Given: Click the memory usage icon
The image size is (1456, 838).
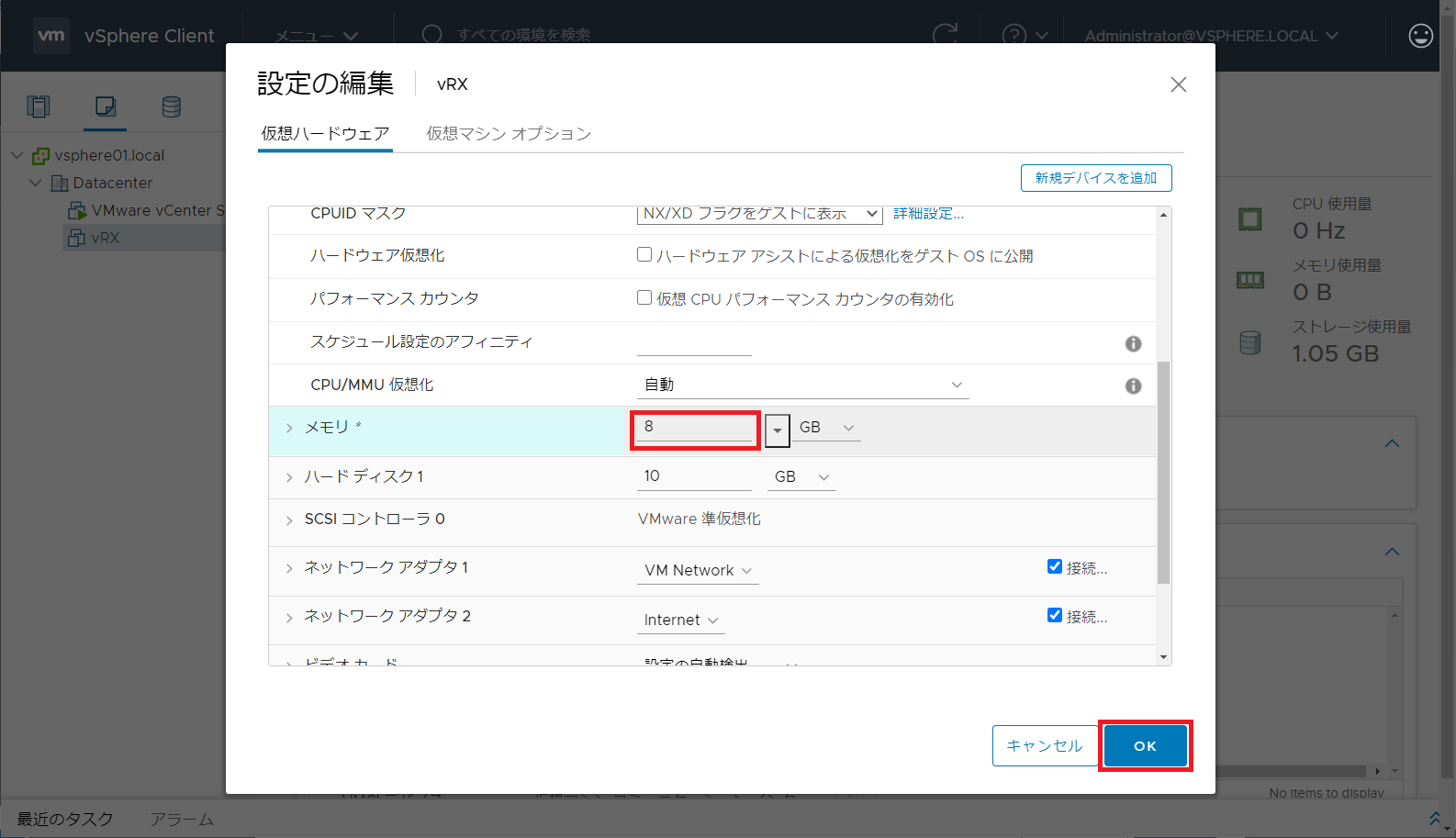Looking at the screenshot, I should (1250, 280).
